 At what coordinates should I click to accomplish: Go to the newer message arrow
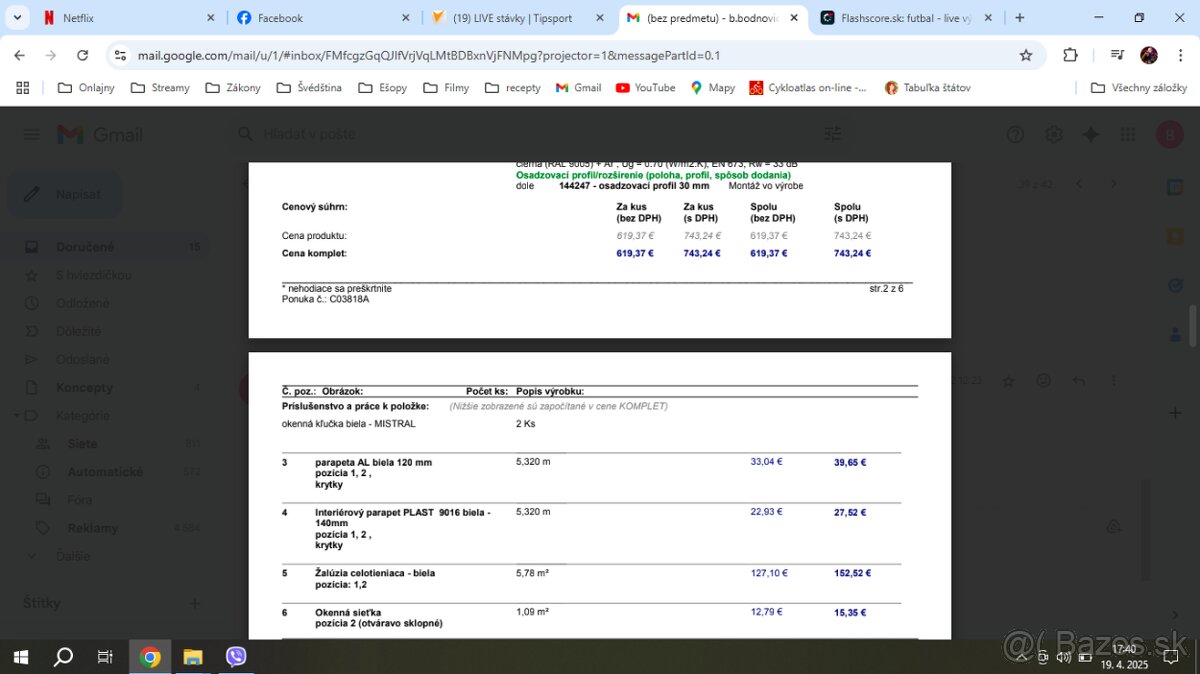[x=1078, y=184]
